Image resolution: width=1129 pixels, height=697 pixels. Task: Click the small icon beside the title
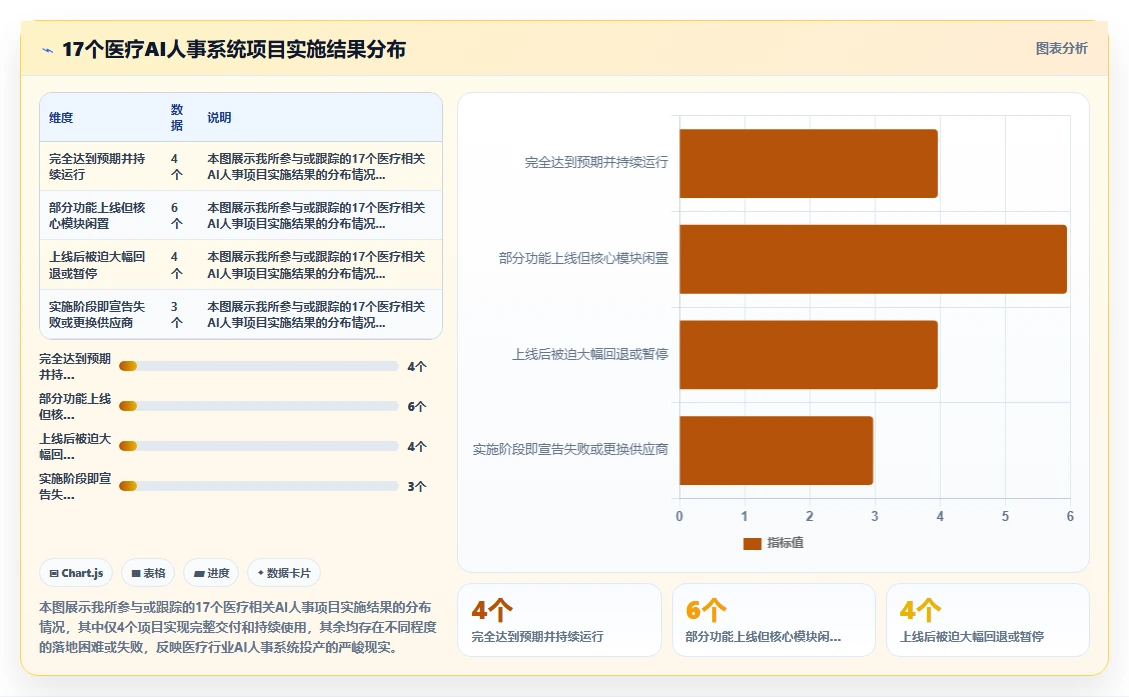click(48, 50)
